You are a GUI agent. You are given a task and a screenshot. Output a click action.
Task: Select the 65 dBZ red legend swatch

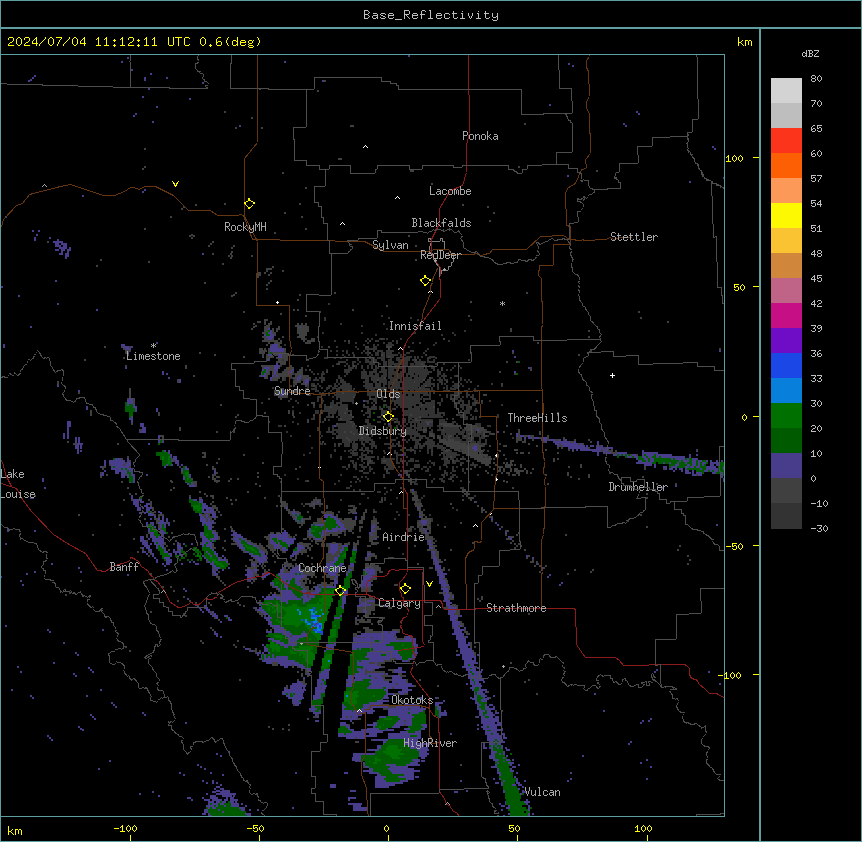pos(786,140)
